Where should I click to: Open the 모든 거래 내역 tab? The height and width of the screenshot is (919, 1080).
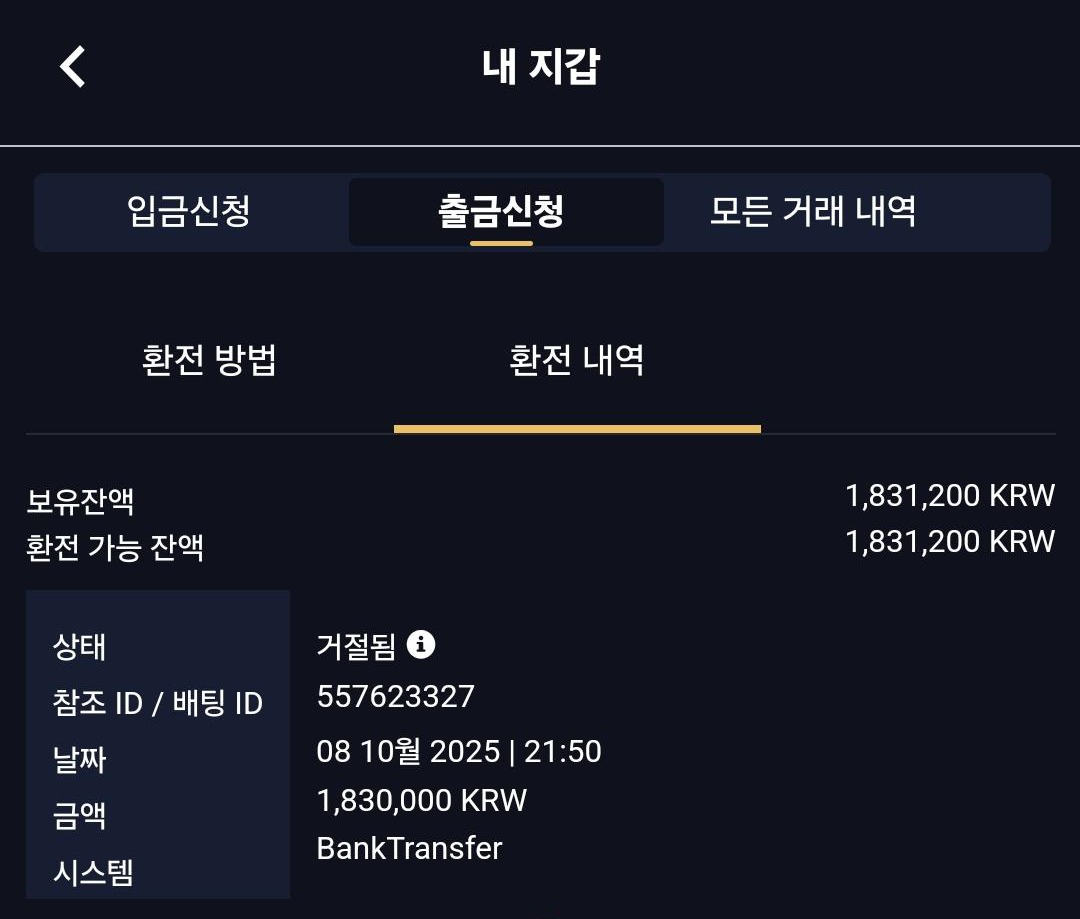[812, 211]
